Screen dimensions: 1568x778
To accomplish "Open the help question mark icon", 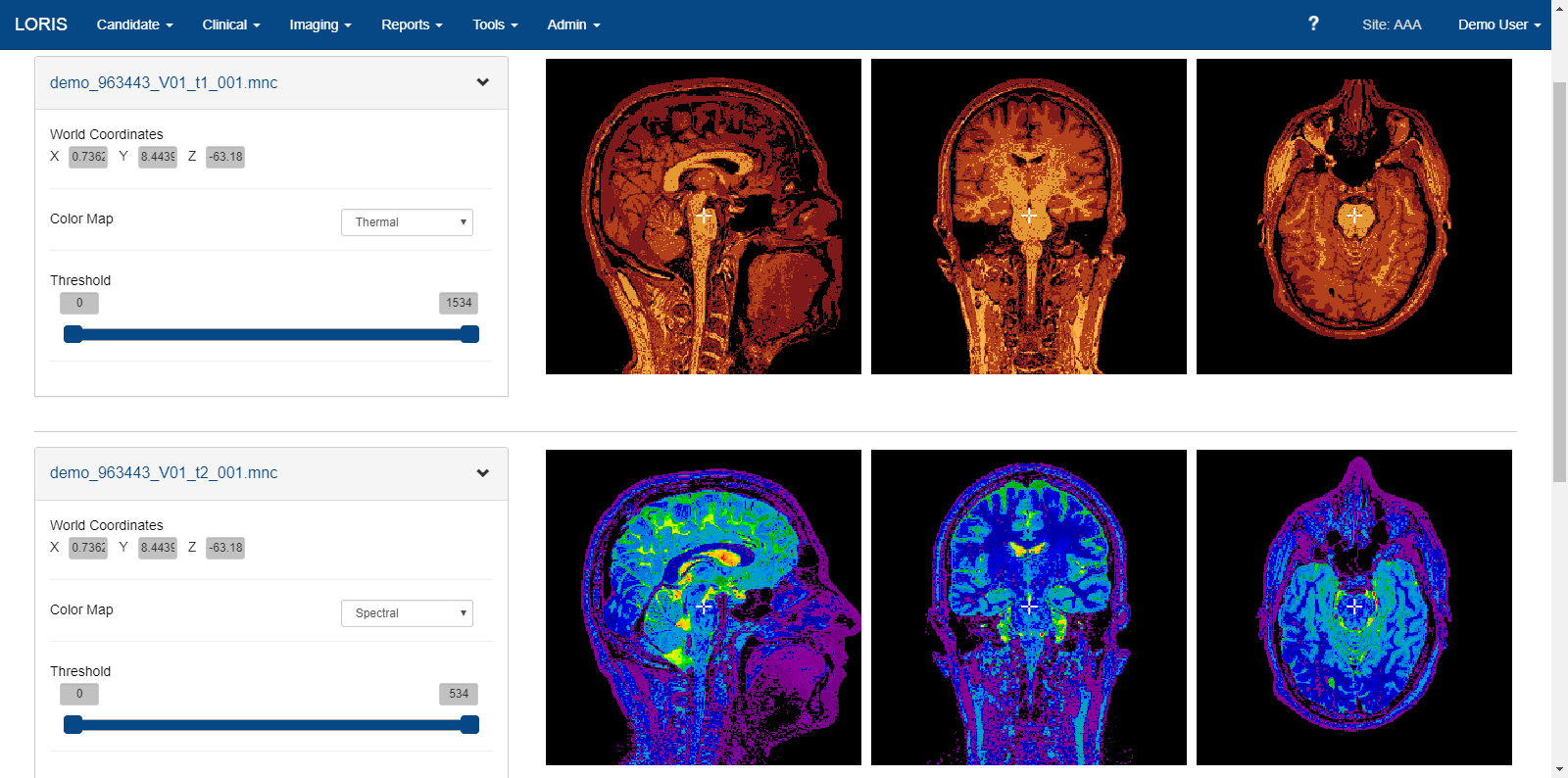I will 1313,24.
